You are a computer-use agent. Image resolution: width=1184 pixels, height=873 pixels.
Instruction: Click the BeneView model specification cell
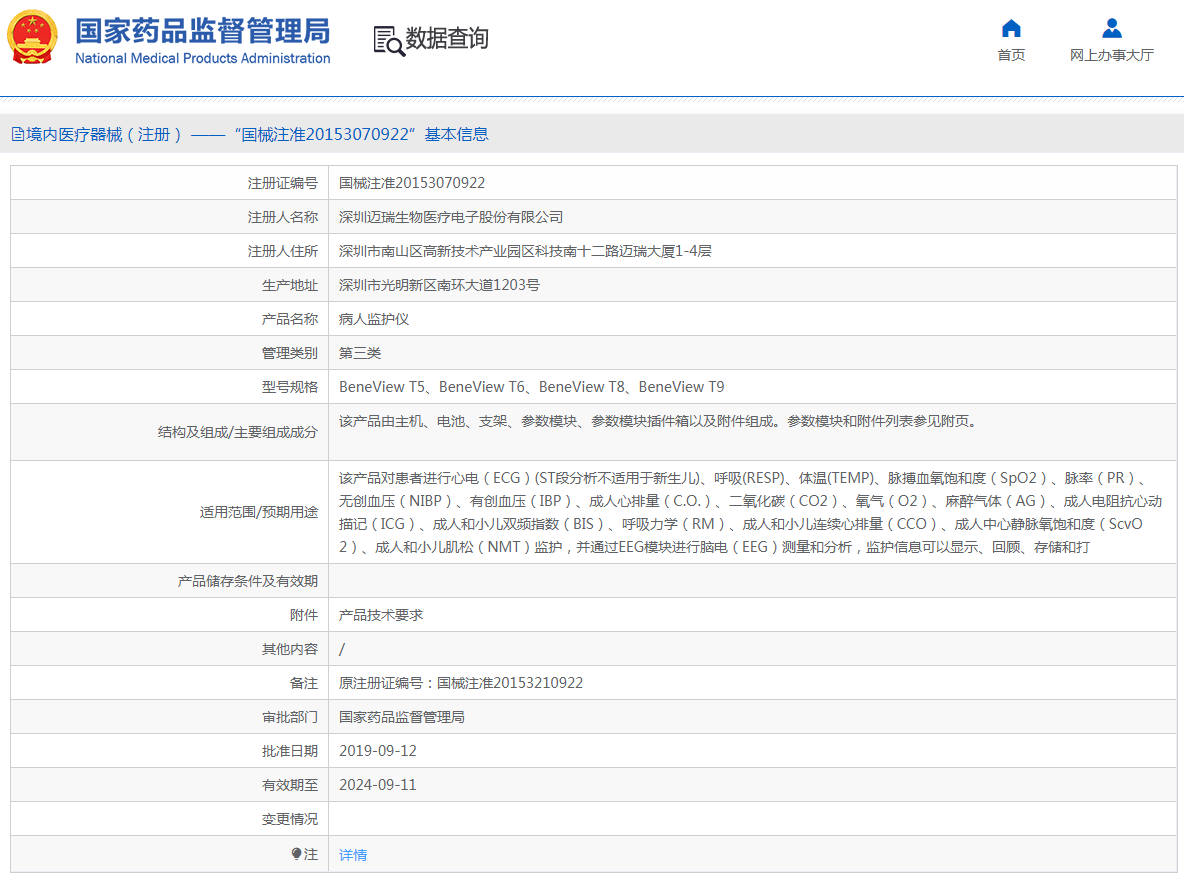pos(531,387)
